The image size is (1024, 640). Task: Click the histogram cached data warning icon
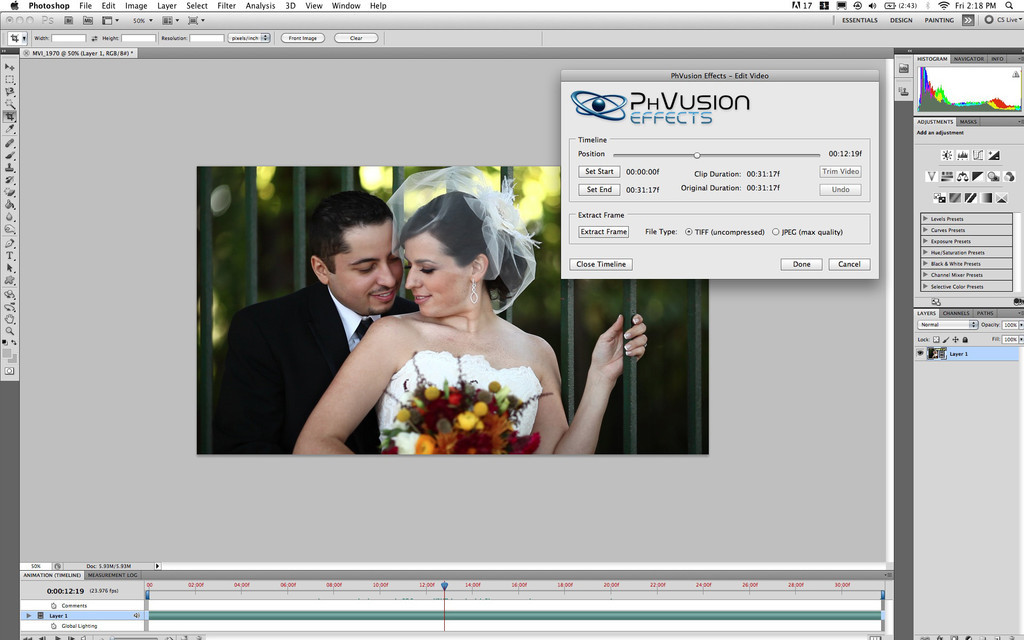click(x=1016, y=74)
